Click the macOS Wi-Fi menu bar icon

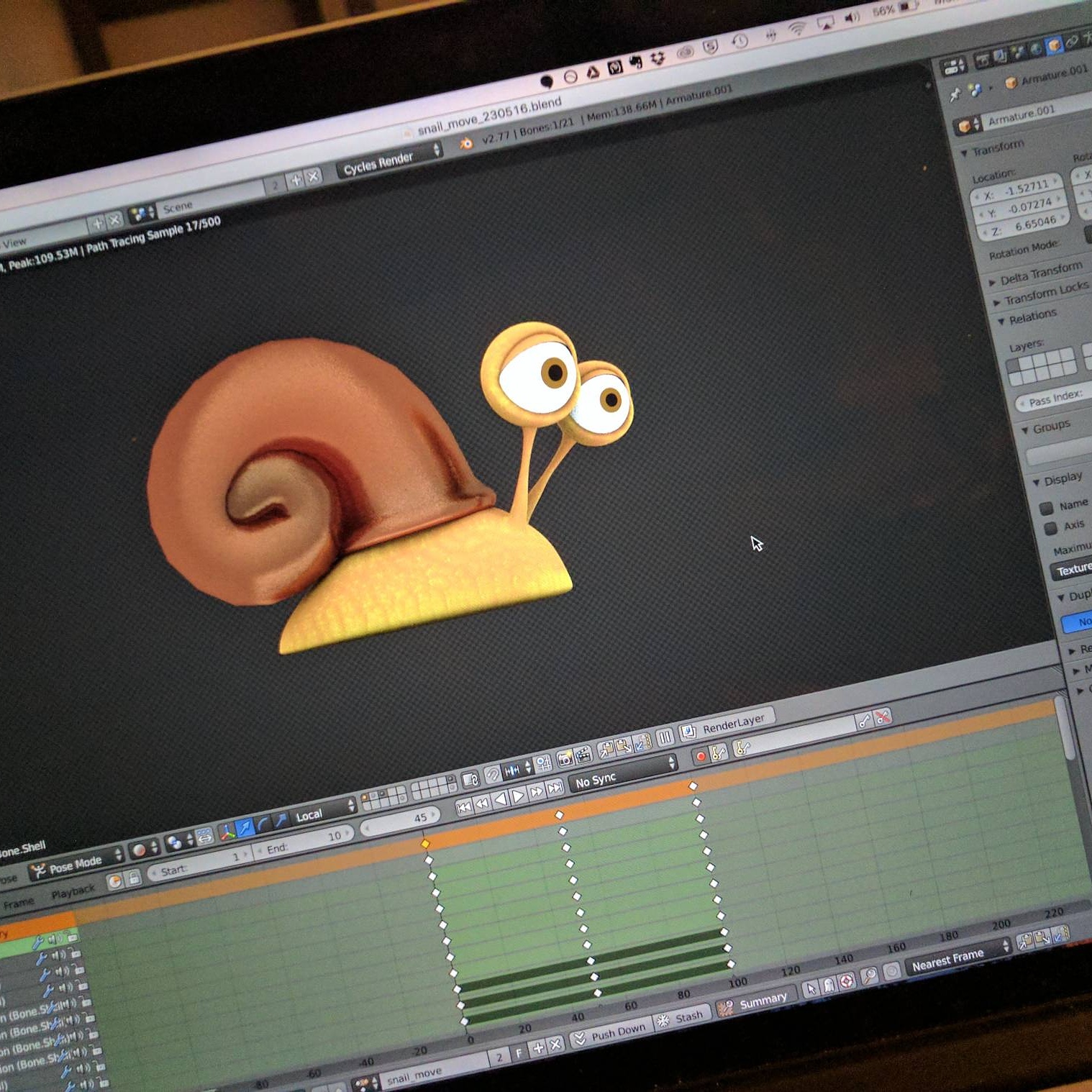coord(797,29)
